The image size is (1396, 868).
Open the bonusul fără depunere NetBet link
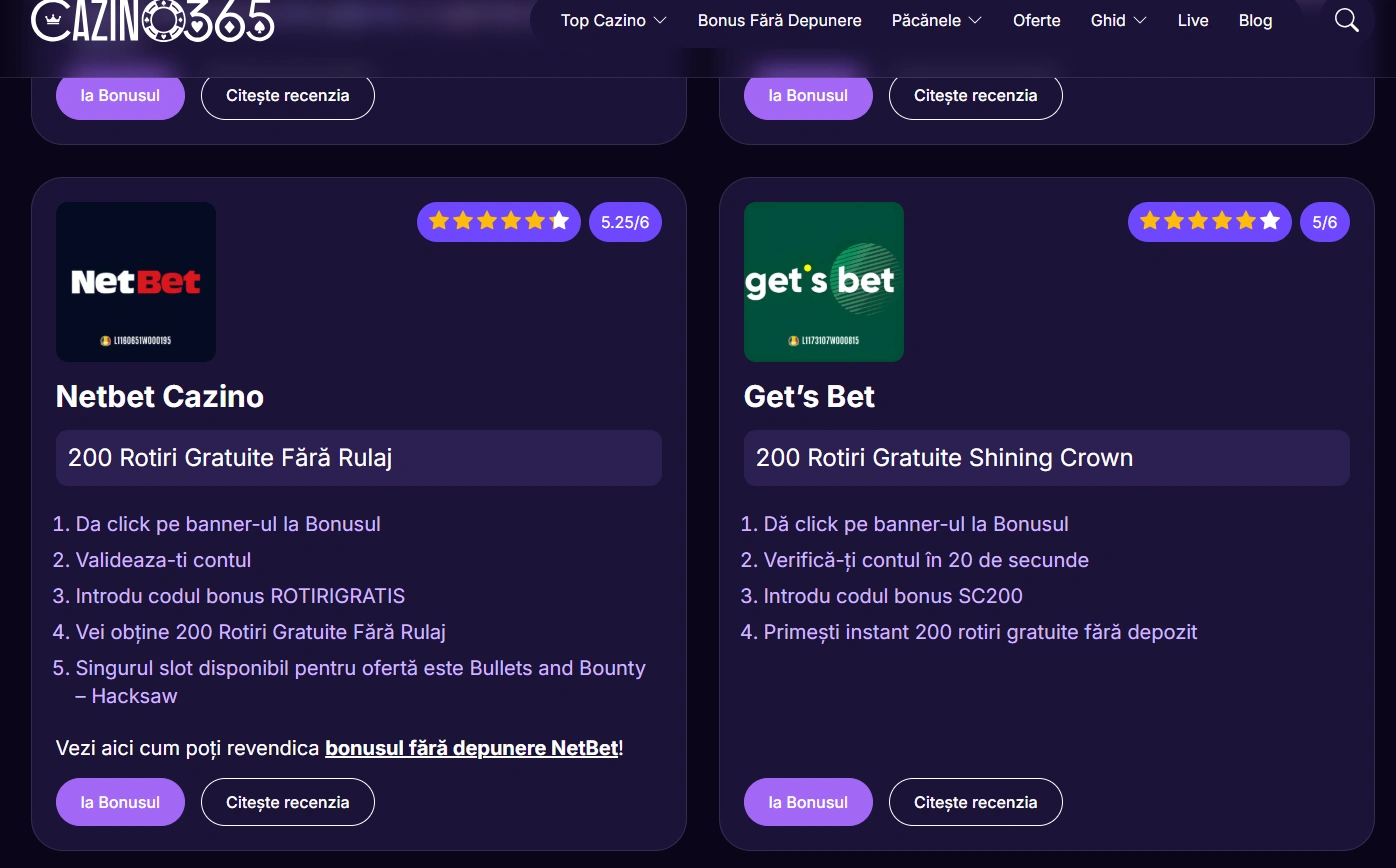click(x=470, y=747)
